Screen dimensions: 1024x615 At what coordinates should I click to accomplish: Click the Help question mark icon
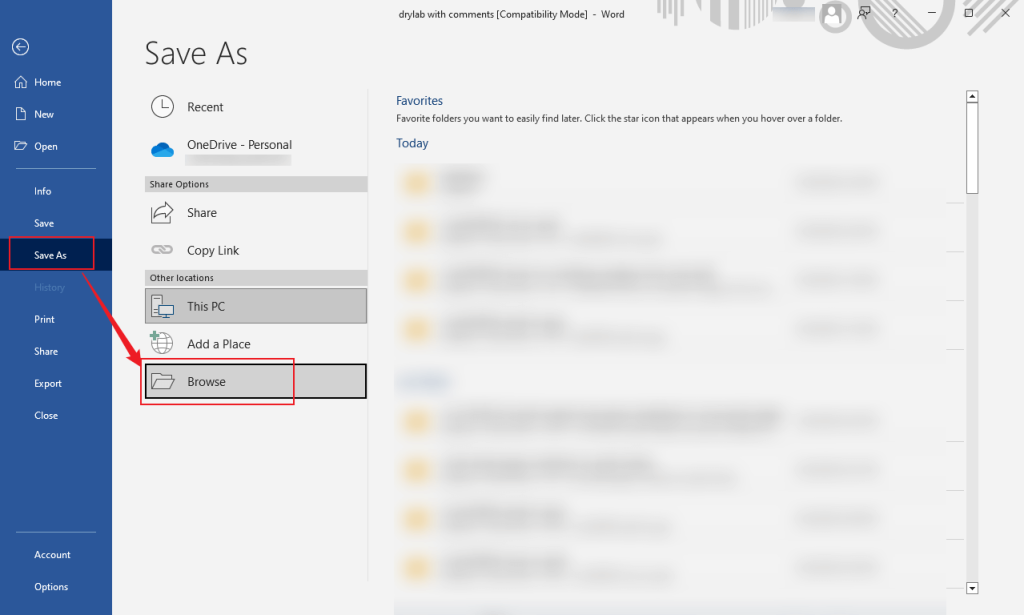point(894,14)
